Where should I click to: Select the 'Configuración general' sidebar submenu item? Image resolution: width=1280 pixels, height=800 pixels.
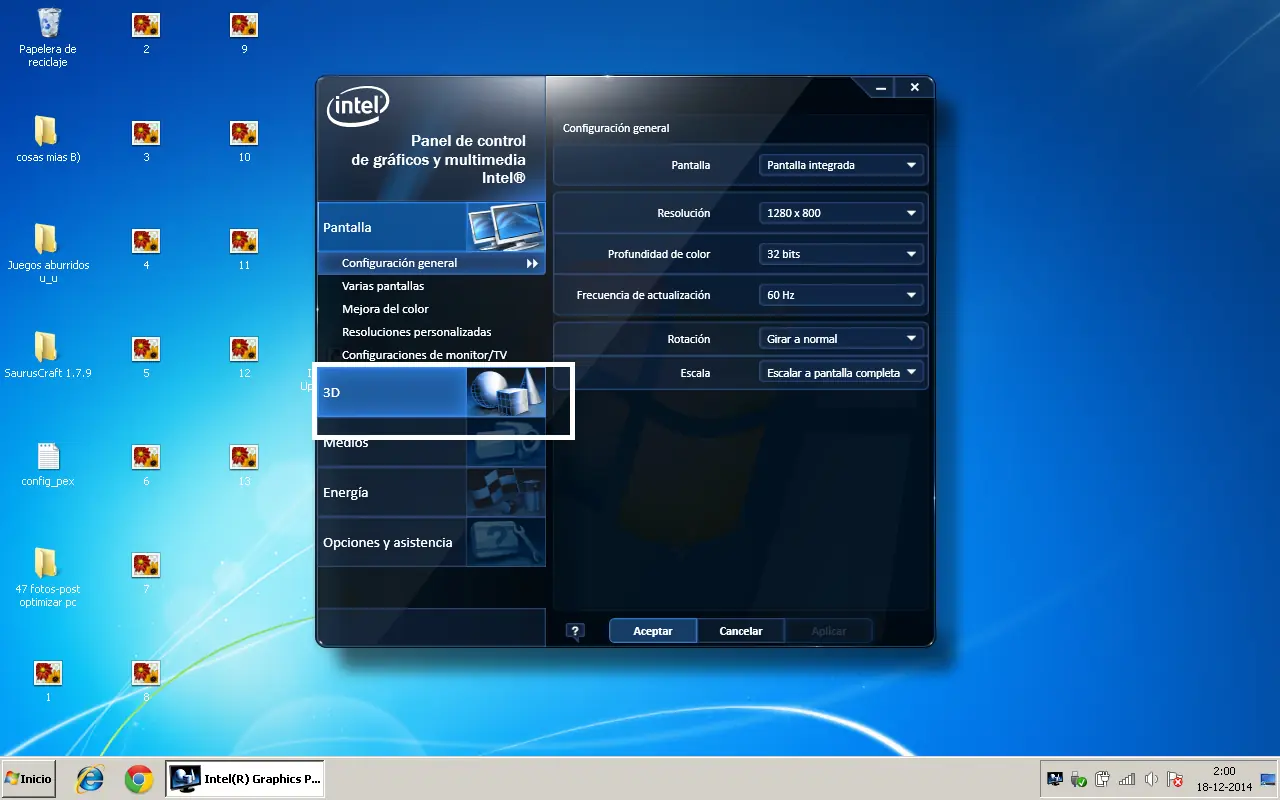click(431, 263)
